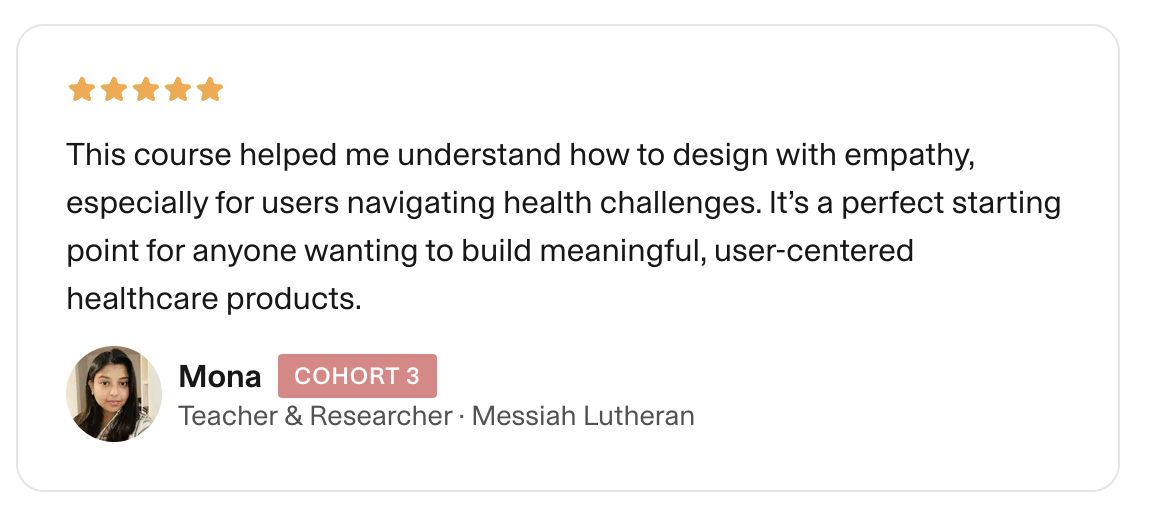1150x514 pixels.
Task: Click the COHORT 3 badge
Action: pos(357,376)
